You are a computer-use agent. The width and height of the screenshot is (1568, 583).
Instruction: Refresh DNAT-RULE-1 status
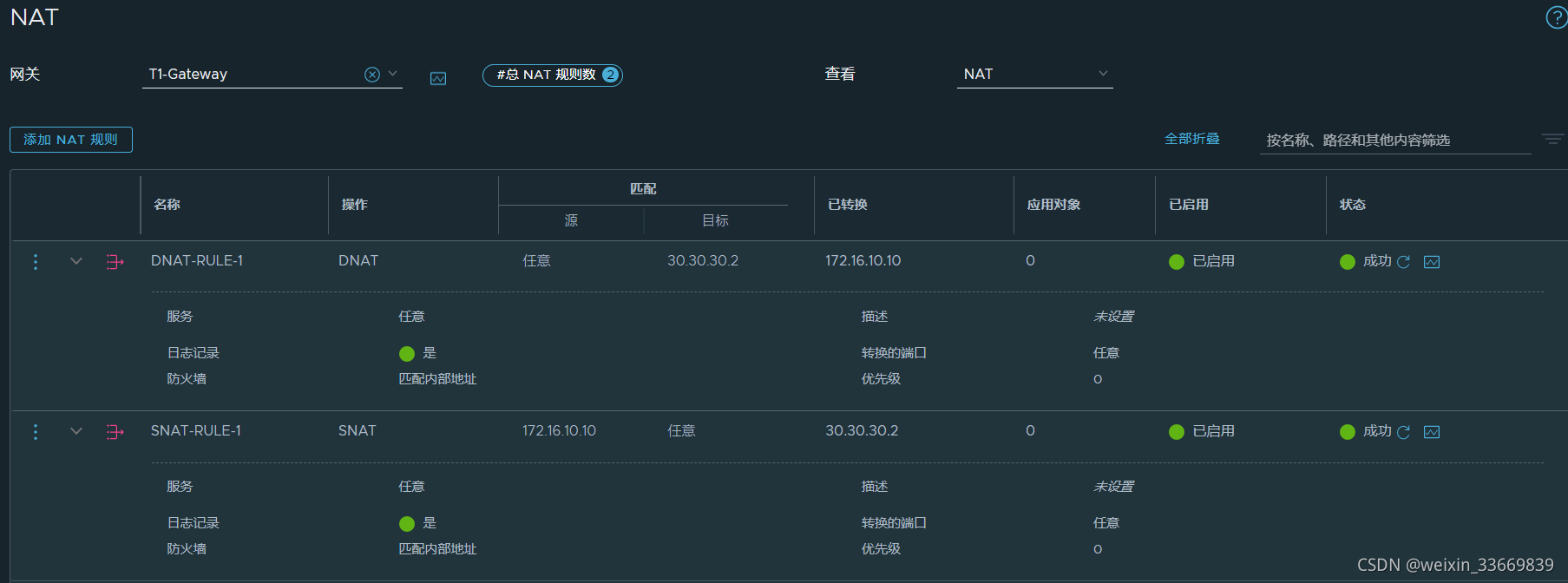pyautogui.click(x=1403, y=262)
